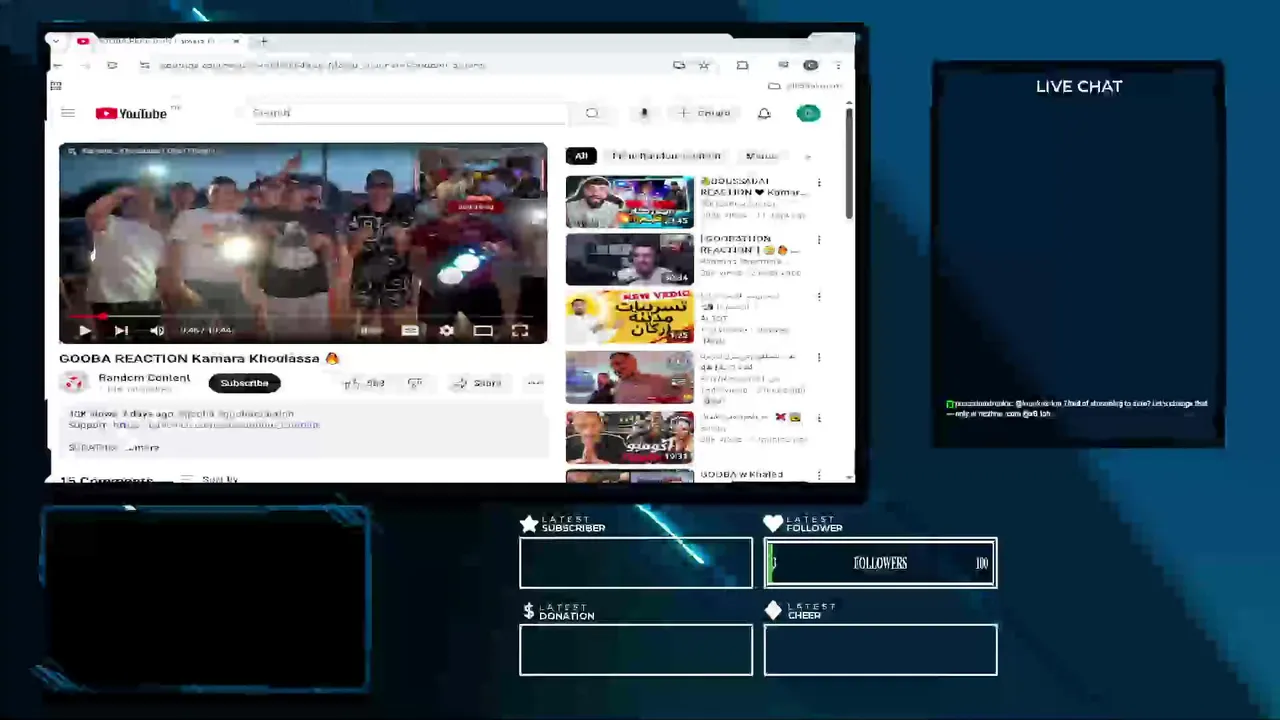Reload the browser page

(112, 65)
